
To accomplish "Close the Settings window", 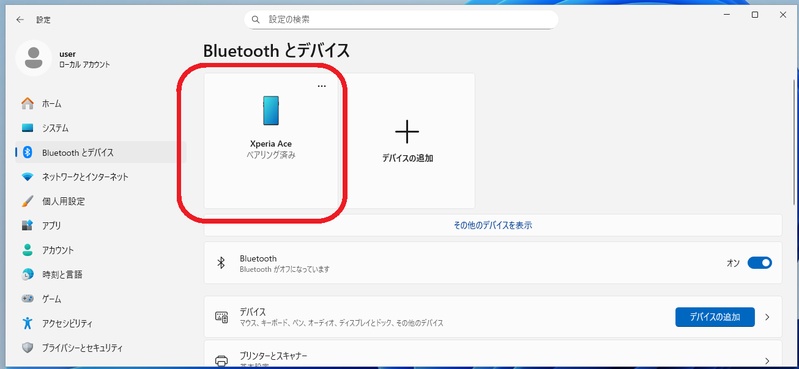I will coord(783,15).
